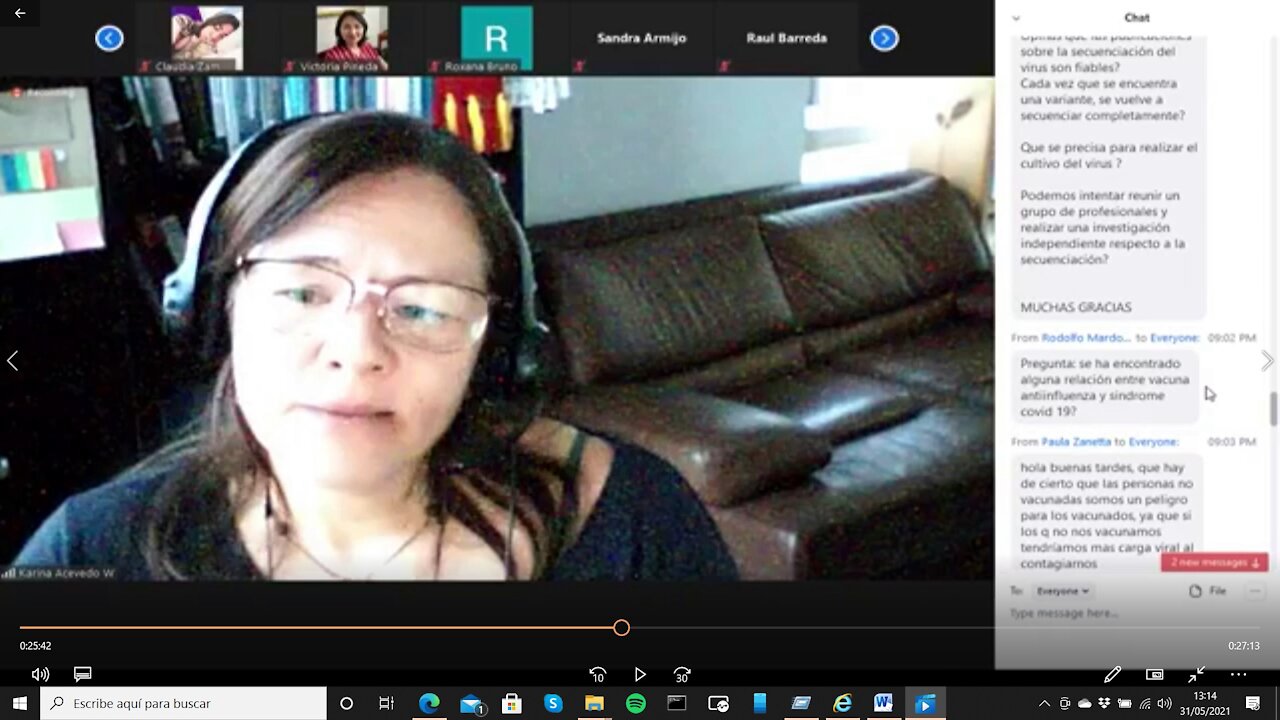Open the Windows notification center
This screenshot has height=720, width=1280.
point(1253,703)
